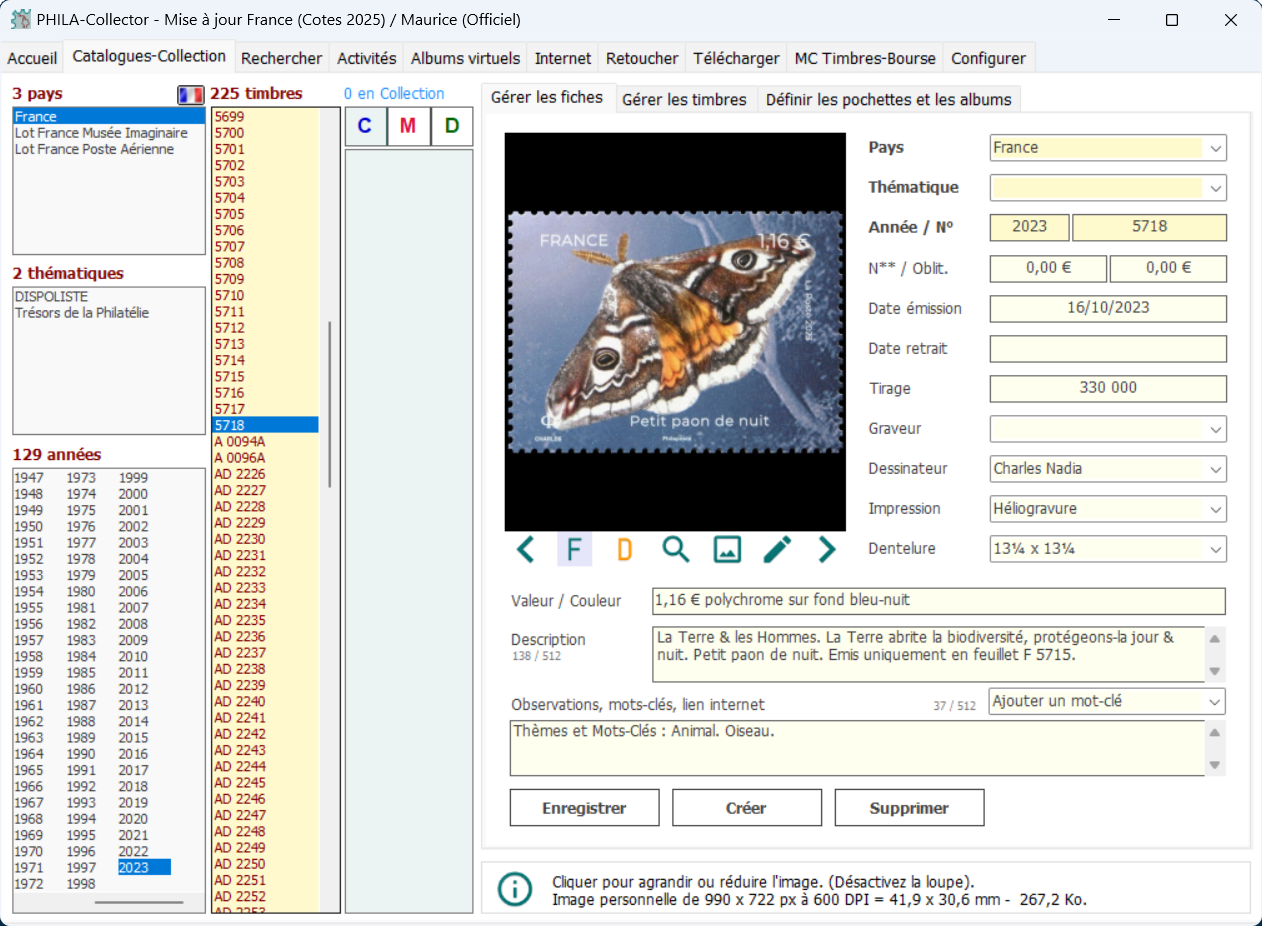
Task: Open the Ajouter un mot-clé dropdown
Action: click(x=1215, y=701)
